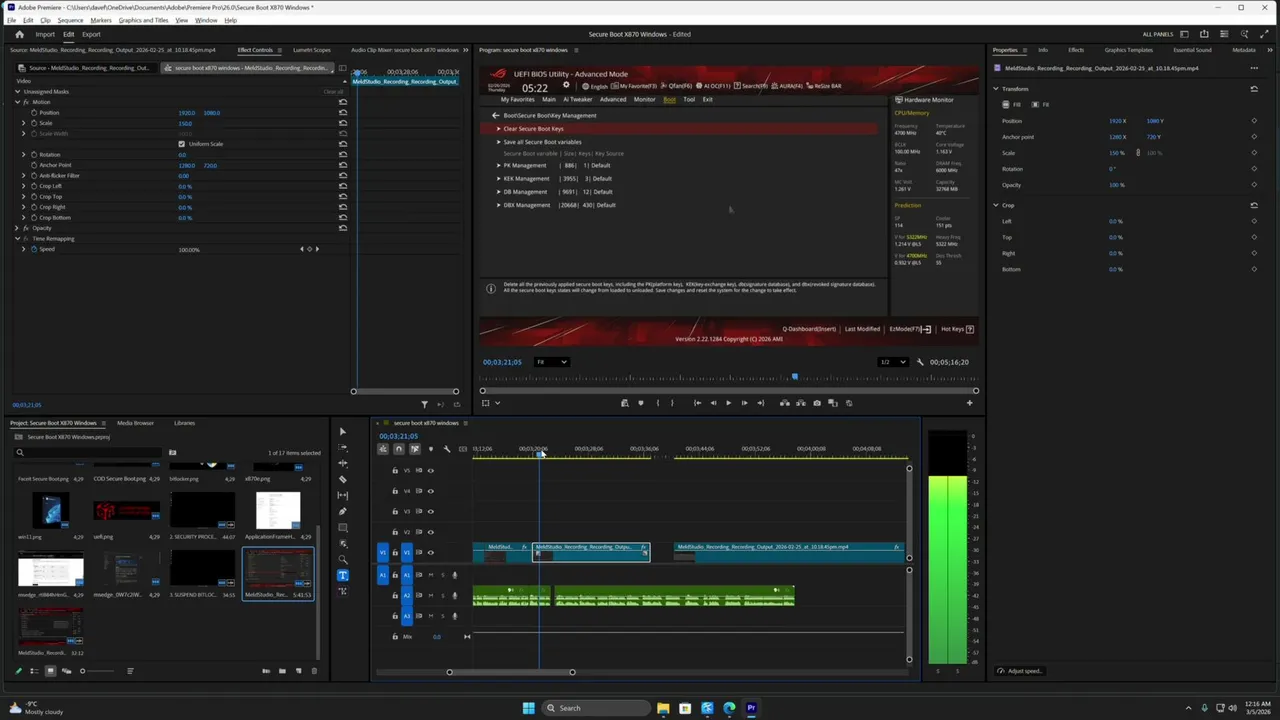
Task: Open playback resolution 1/2 dropdown
Action: click(892, 362)
